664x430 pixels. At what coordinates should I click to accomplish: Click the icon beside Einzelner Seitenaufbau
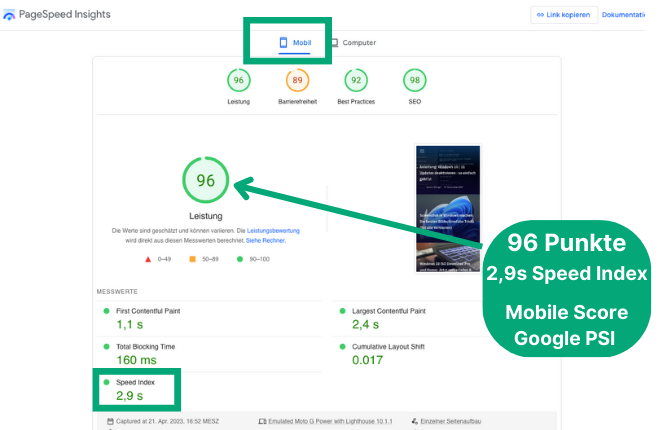(x=415, y=421)
